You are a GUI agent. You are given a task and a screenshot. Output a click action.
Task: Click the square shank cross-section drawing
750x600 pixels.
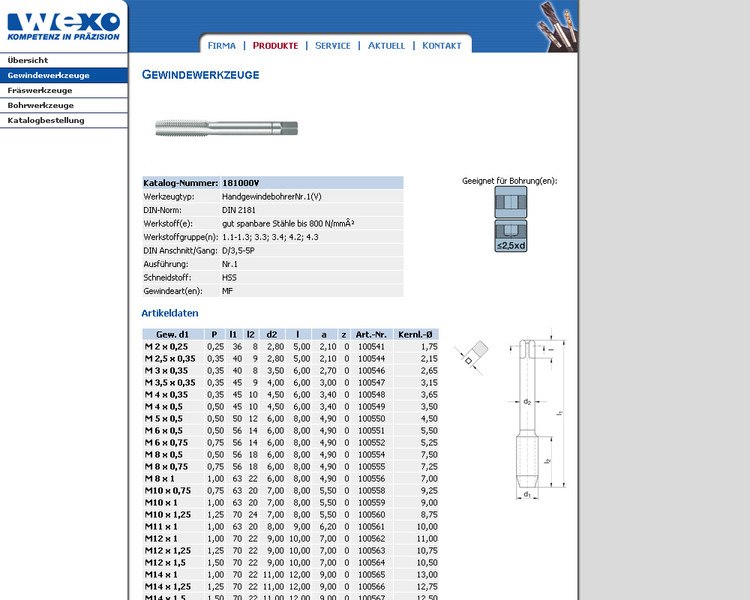[472, 356]
